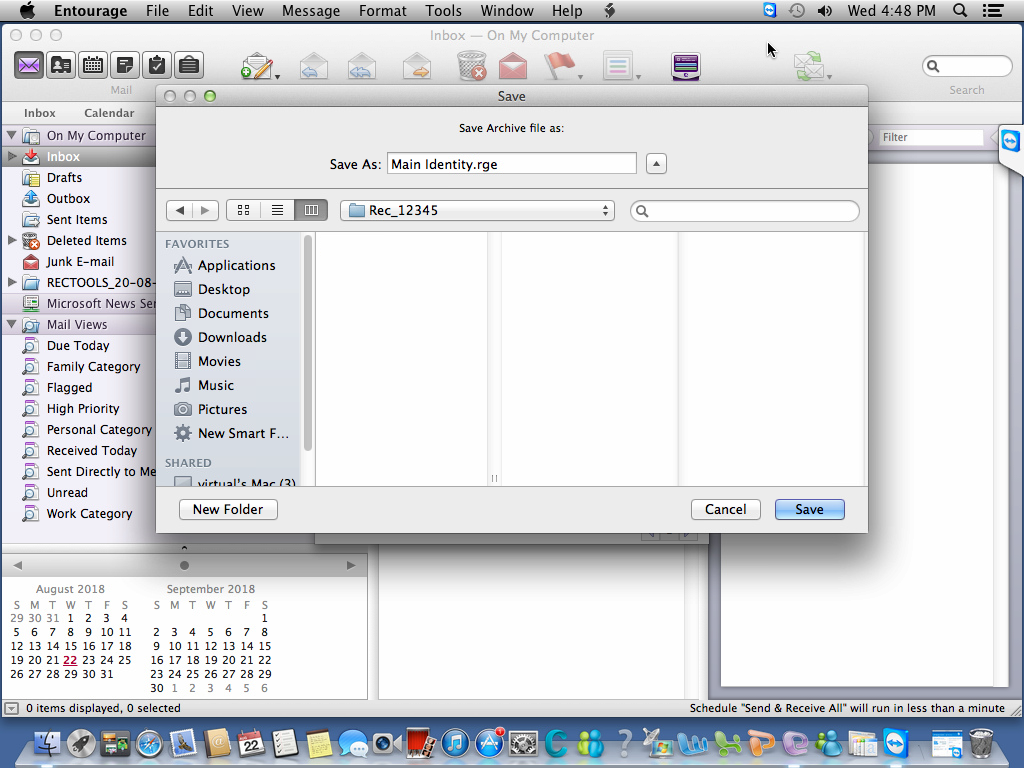Click the New mail message icon

(257, 66)
